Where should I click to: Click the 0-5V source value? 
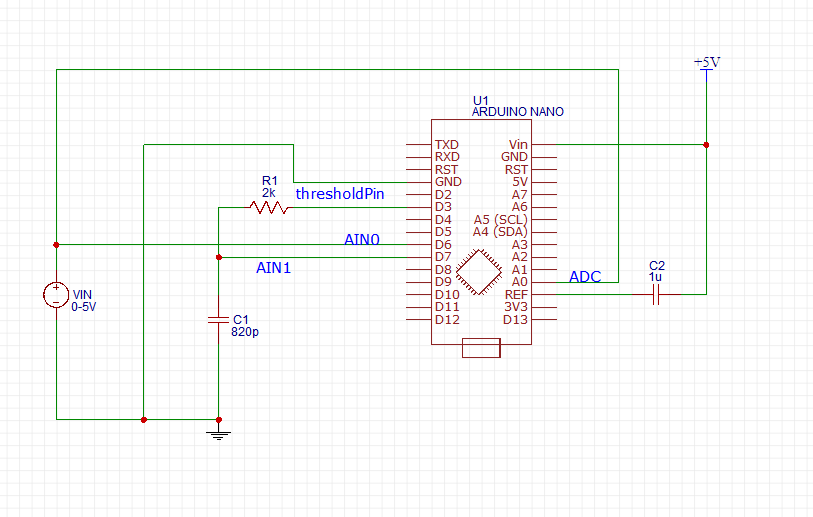(83, 306)
